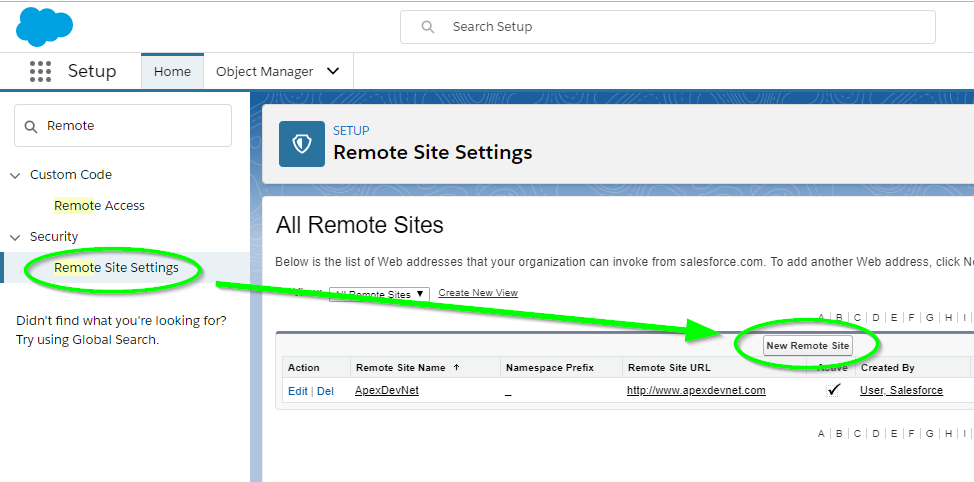The width and height of the screenshot is (974, 482).
Task: Open Remote Access under Custom Code
Action: pyautogui.click(x=99, y=206)
